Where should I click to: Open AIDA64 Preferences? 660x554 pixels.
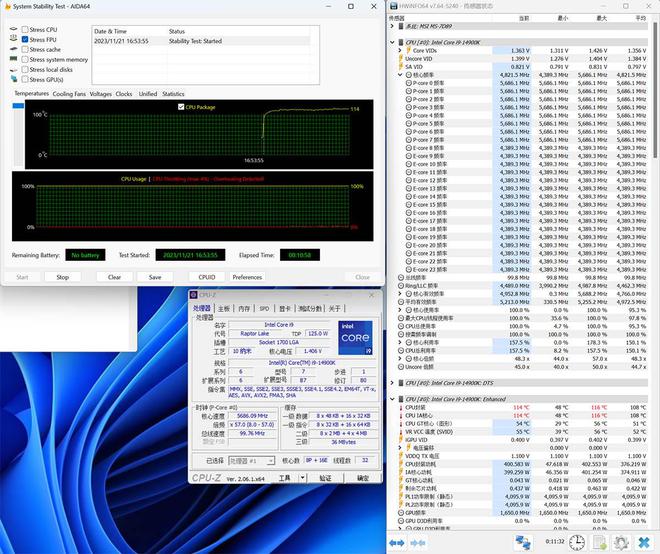pyautogui.click(x=247, y=277)
